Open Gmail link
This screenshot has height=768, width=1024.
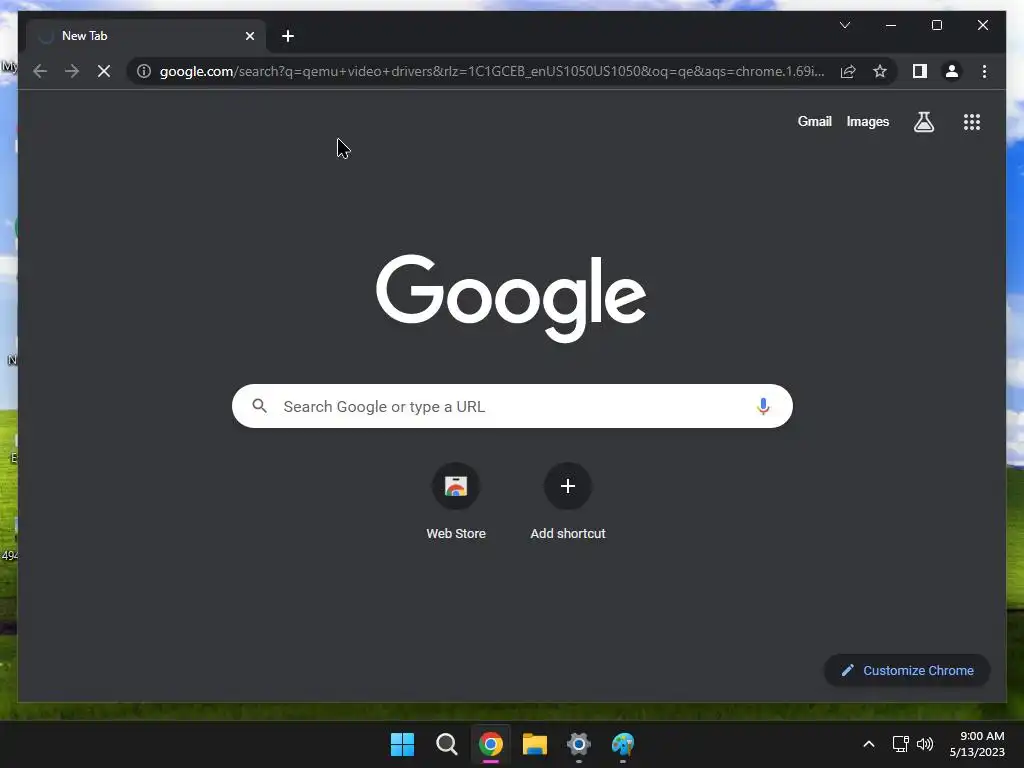tap(814, 121)
